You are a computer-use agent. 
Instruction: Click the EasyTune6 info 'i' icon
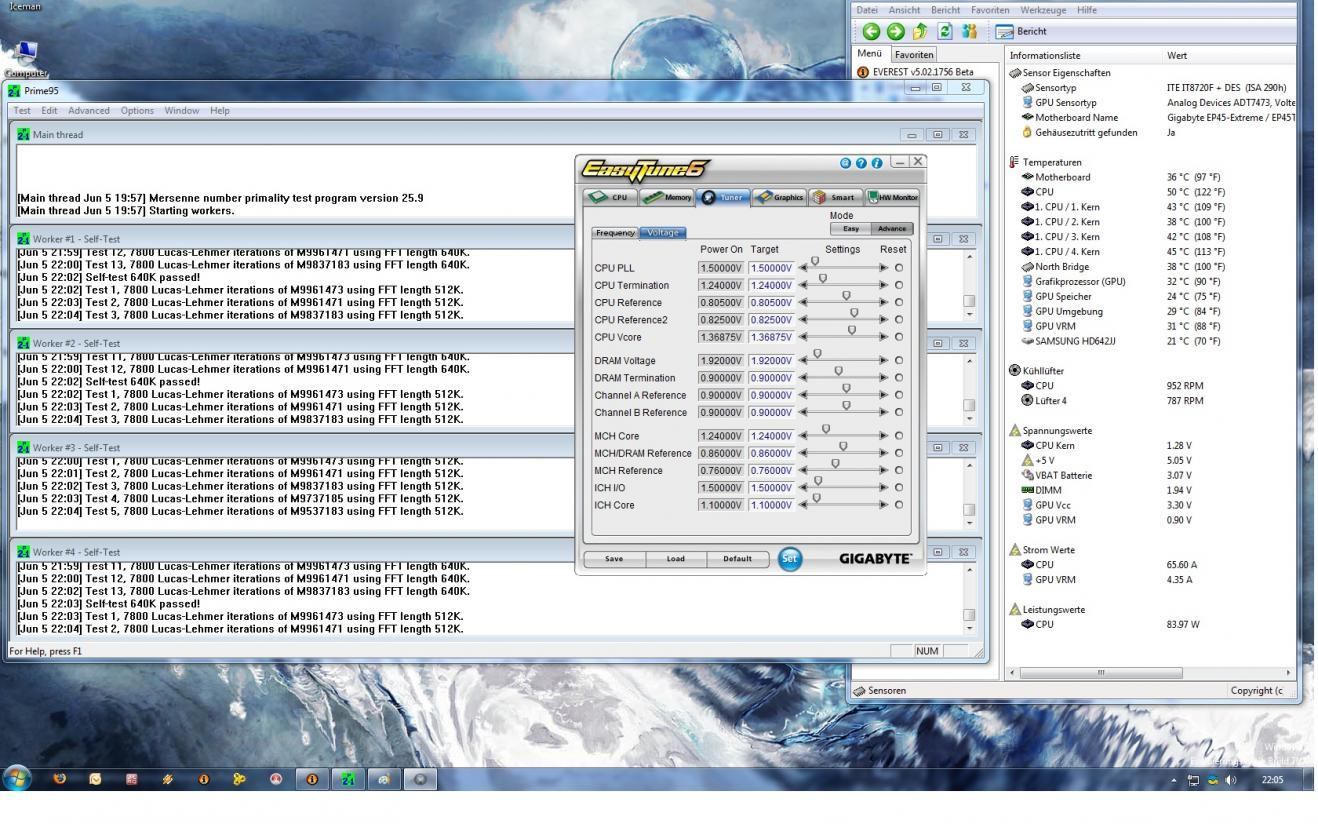coord(876,163)
